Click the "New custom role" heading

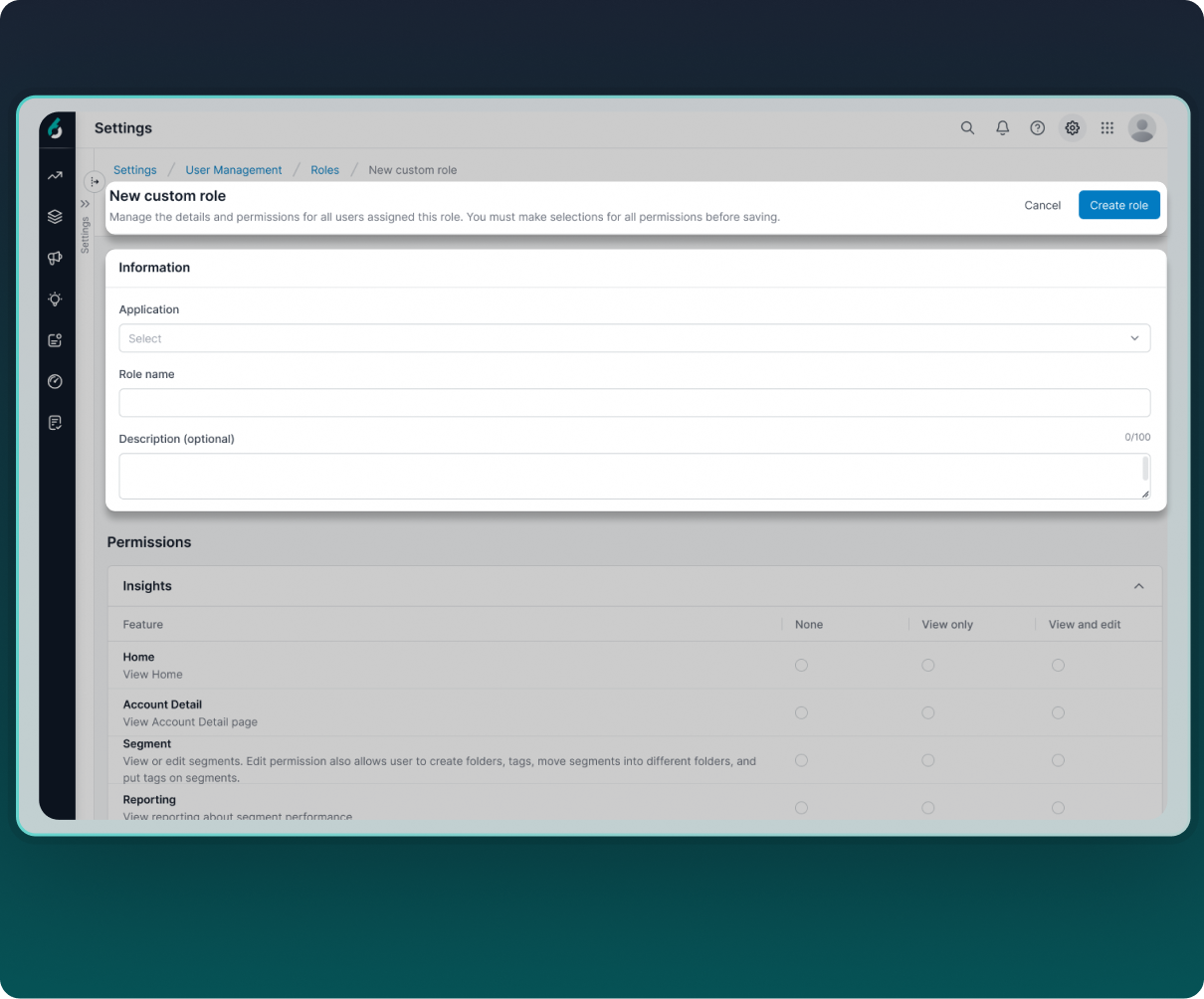(x=168, y=196)
